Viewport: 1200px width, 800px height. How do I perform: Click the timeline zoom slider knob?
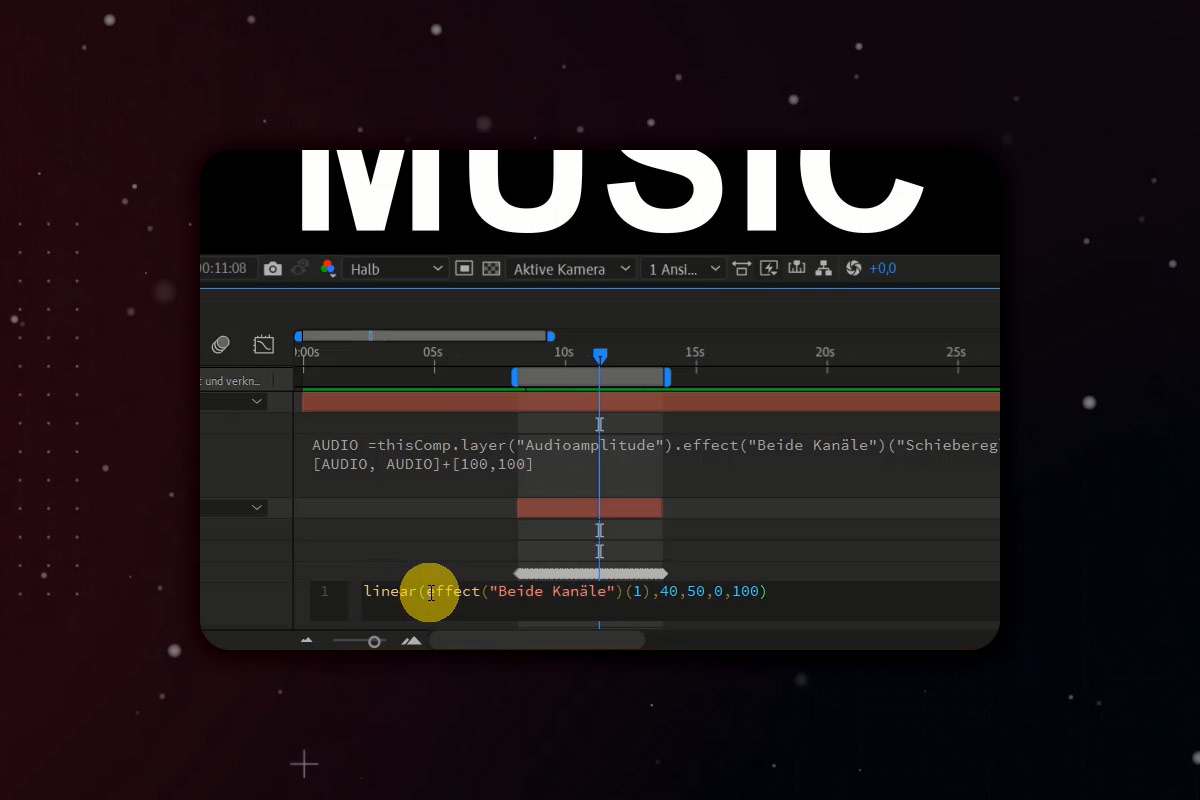pos(374,641)
